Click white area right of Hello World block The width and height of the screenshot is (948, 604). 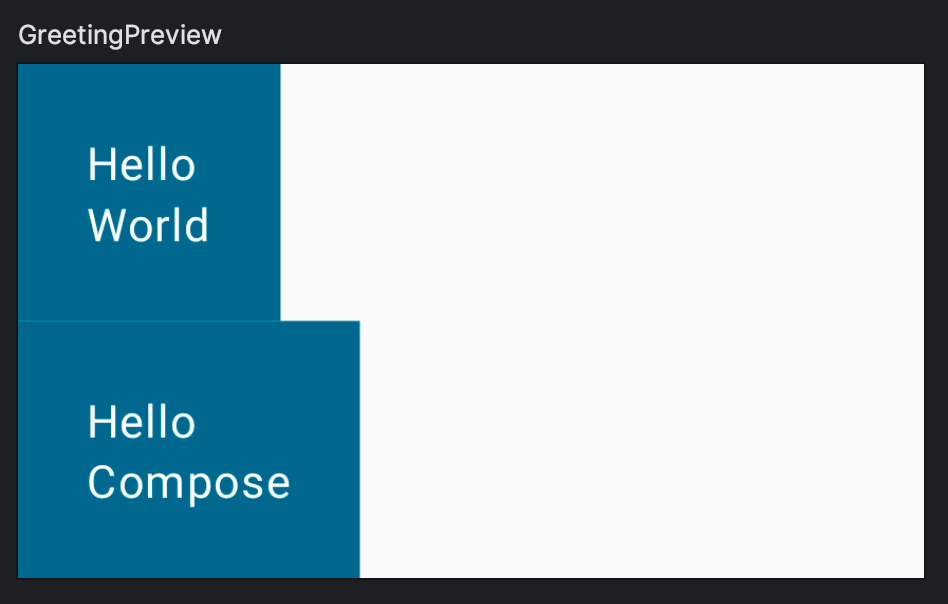[x=600, y=190]
